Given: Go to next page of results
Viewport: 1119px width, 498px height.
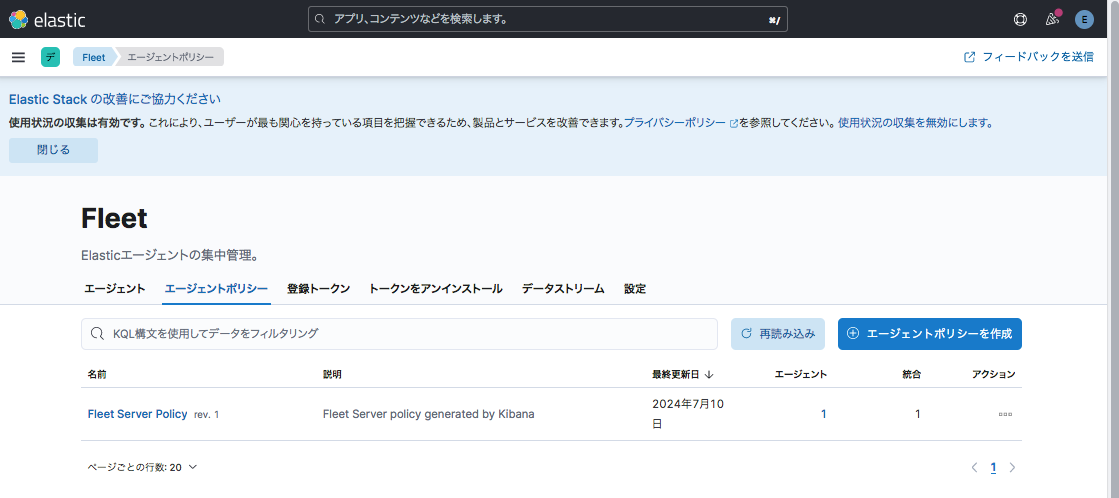Looking at the screenshot, I should tap(1012, 467).
